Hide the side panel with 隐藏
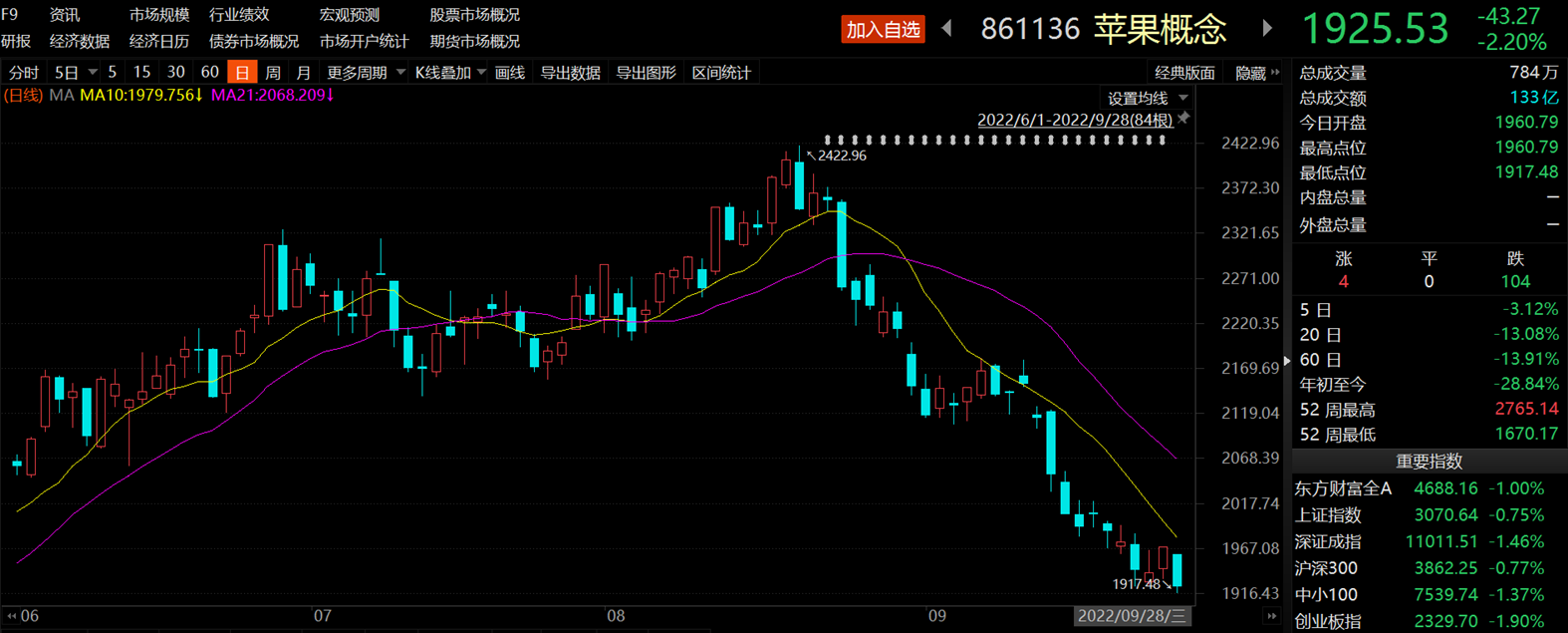 click(x=1250, y=73)
